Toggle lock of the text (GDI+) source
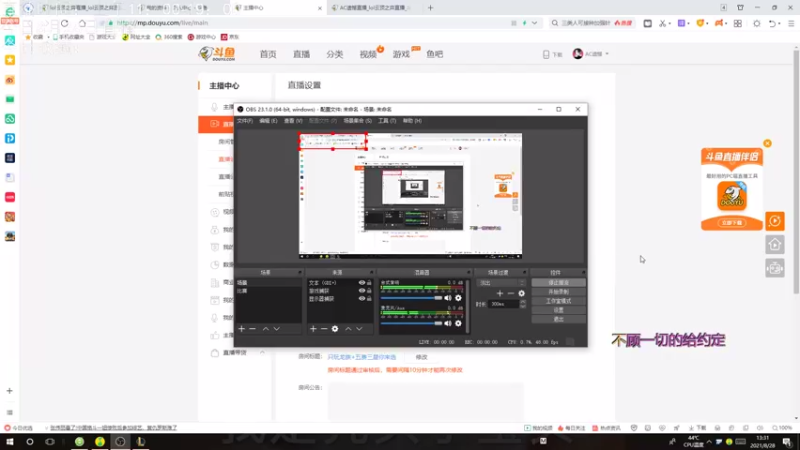 (369, 283)
